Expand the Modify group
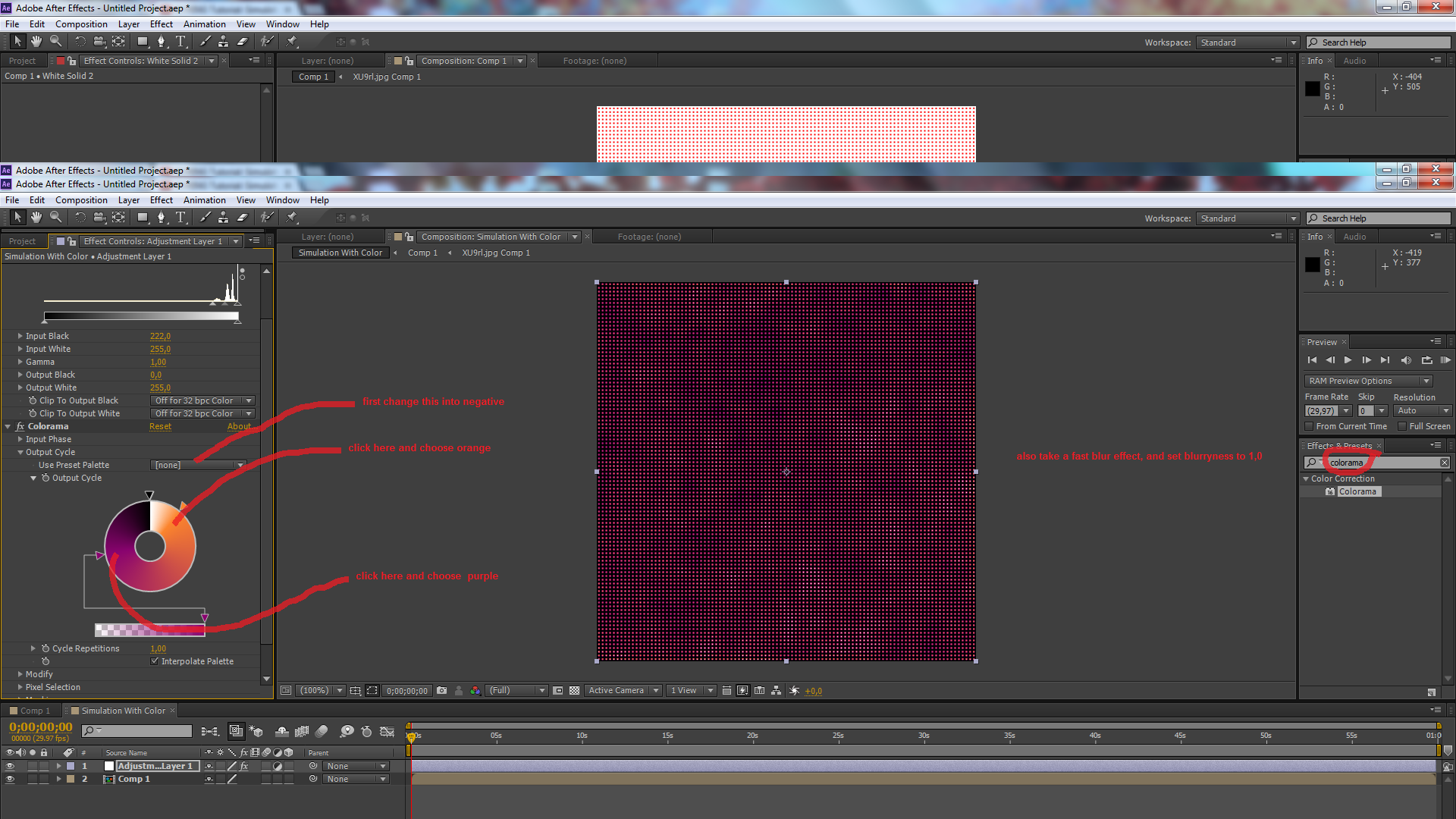Image resolution: width=1456 pixels, height=819 pixels. coord(20,674)
